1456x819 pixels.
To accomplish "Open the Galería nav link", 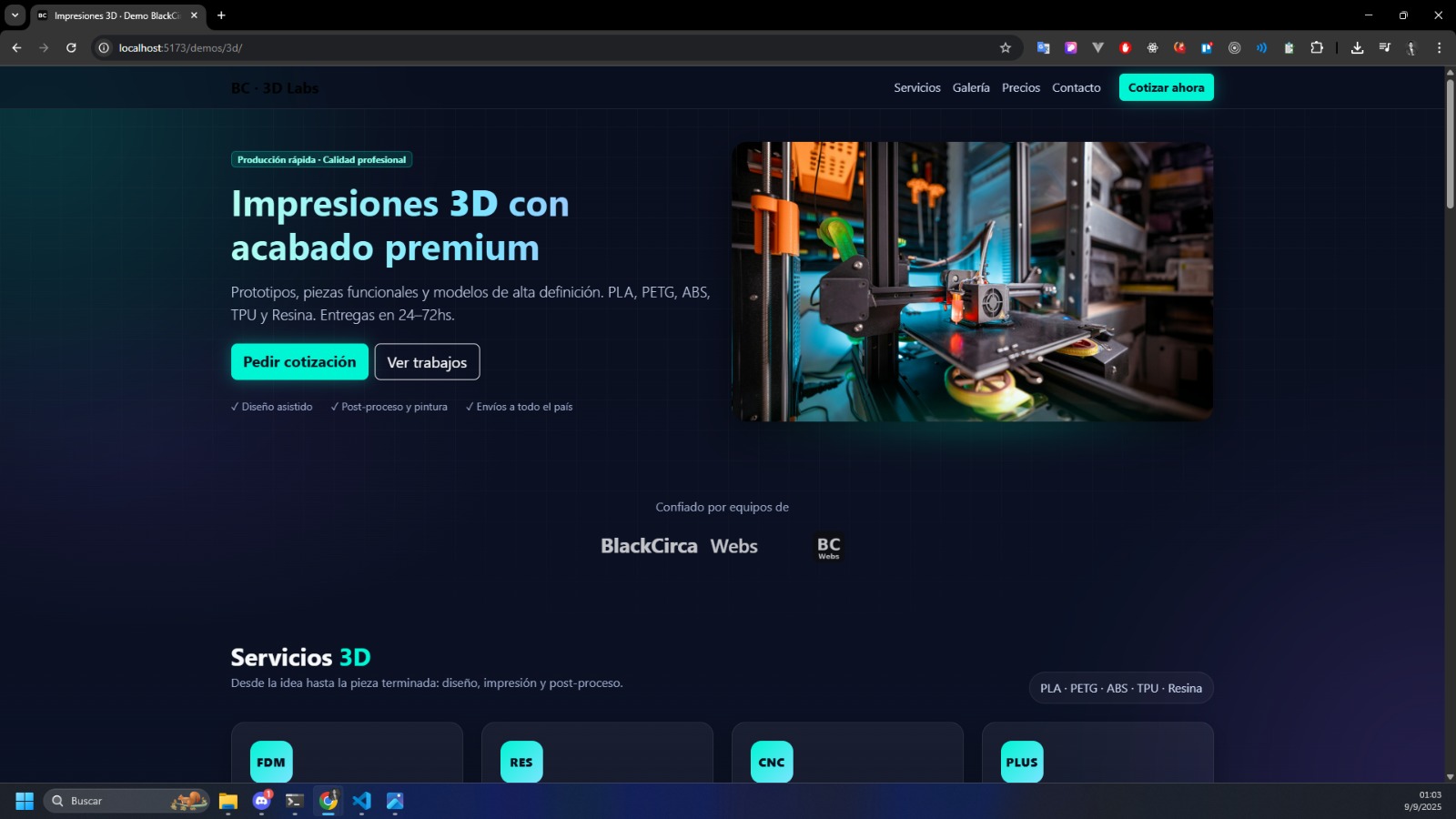I will (971, 88).
